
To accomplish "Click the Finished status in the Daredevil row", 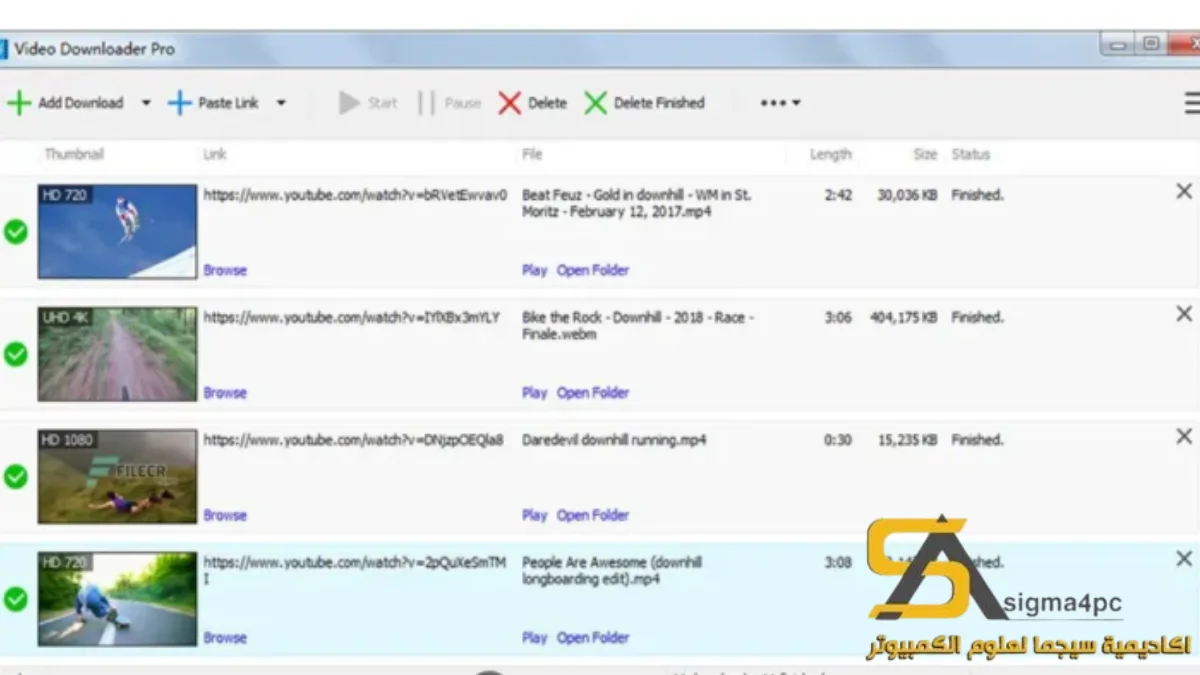I will click(977, 440).
